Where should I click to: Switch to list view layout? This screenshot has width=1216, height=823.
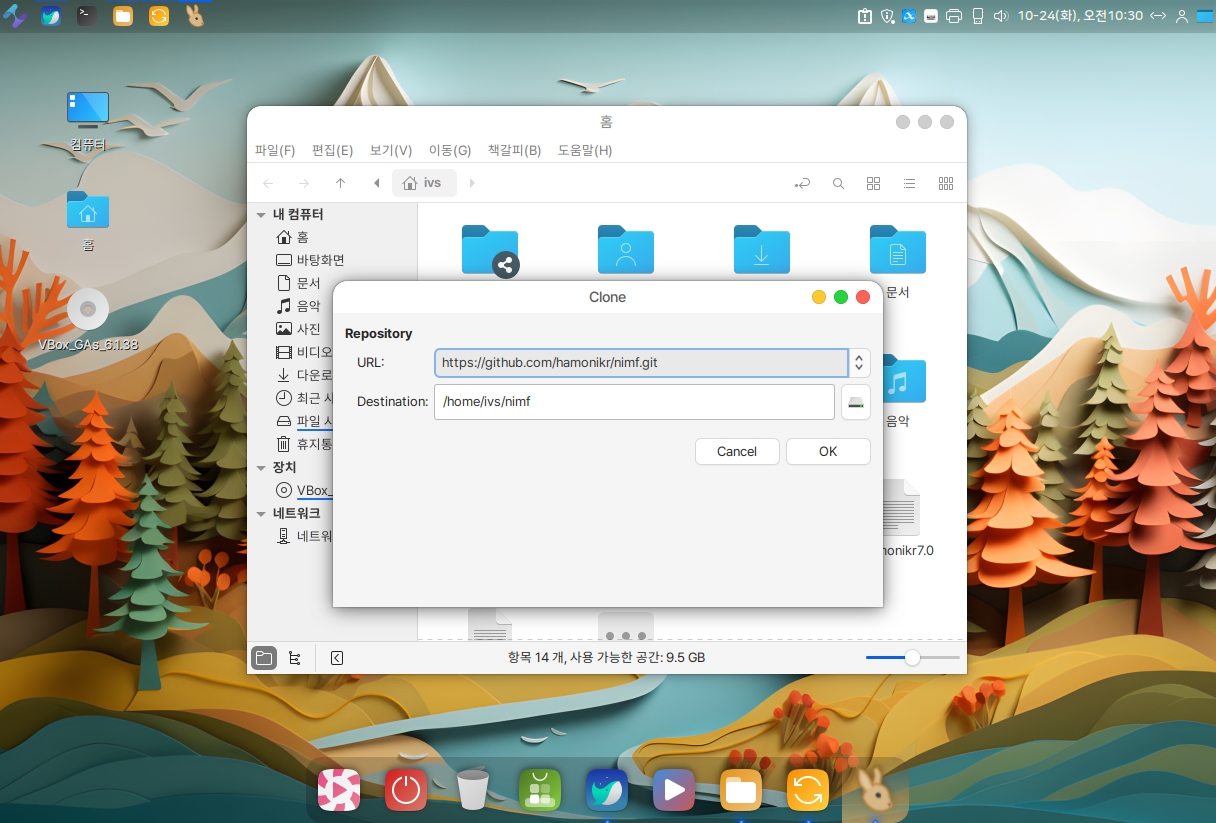pos(909,184)
